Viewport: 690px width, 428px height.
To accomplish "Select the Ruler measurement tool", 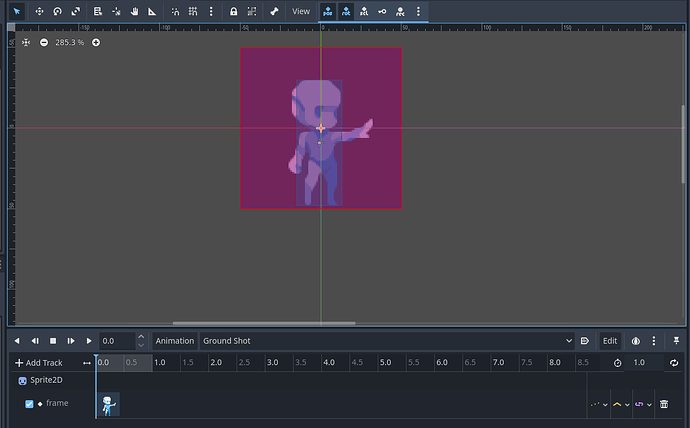I will tap(151, 11).
